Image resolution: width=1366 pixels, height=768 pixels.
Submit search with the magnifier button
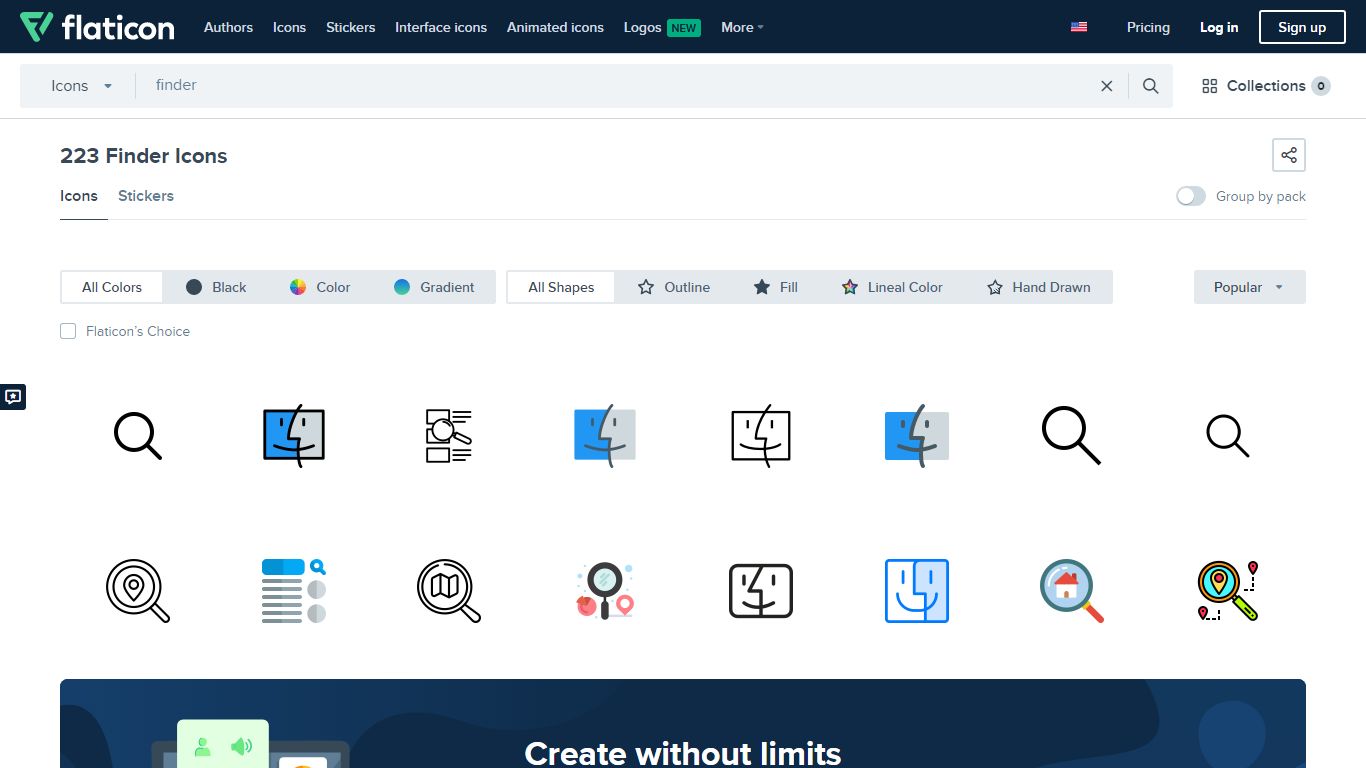1151,86
